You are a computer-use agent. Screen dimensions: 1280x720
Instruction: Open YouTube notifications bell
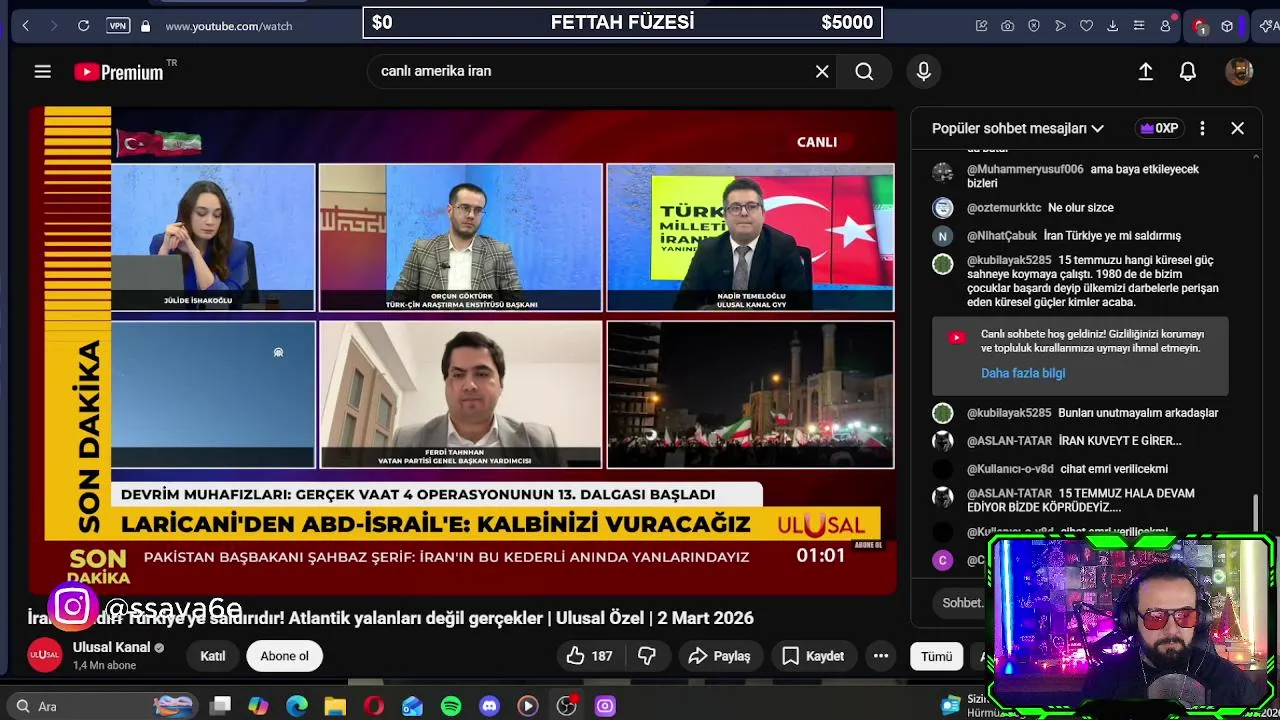(1188, 71)
